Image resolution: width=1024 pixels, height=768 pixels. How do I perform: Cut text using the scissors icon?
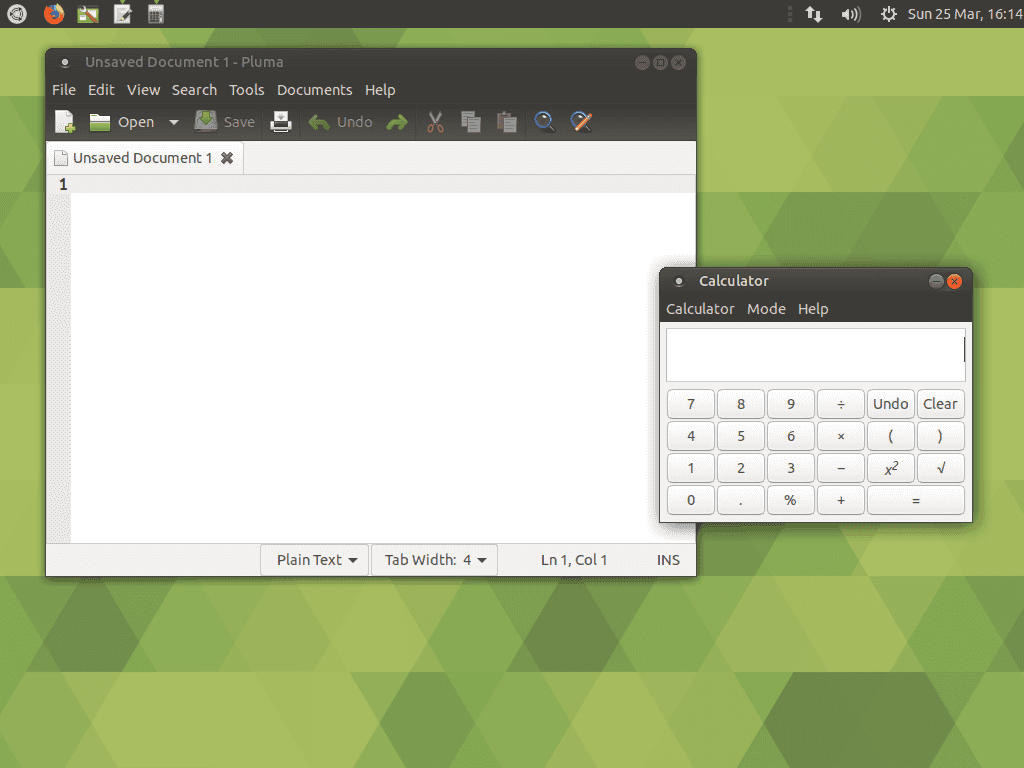435,121
